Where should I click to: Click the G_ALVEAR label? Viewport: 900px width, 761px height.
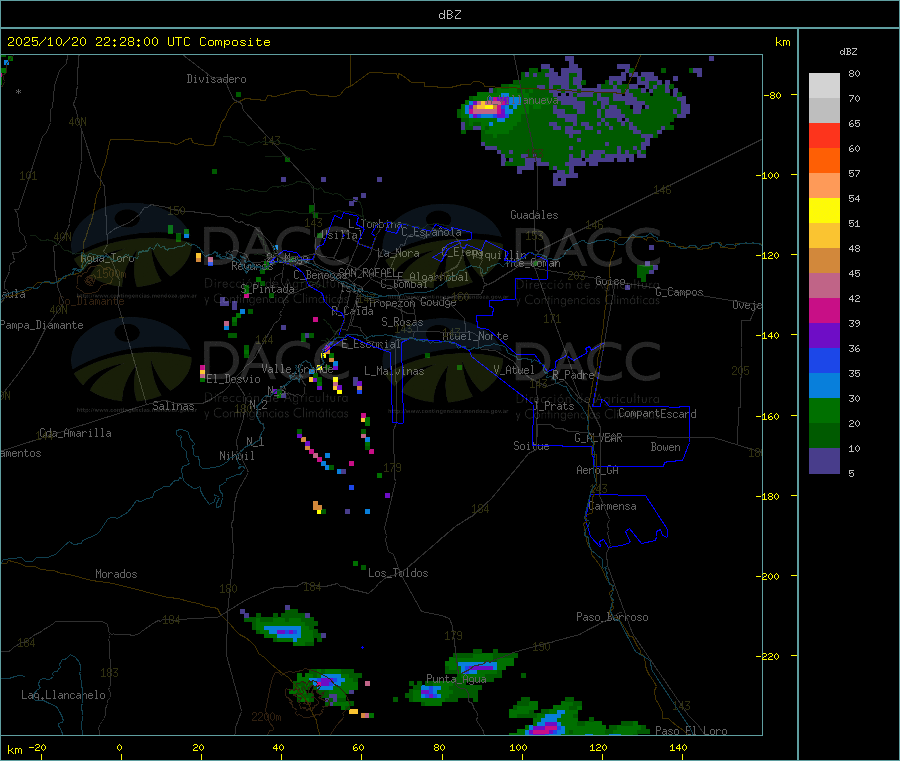click(x=598, y=438)
